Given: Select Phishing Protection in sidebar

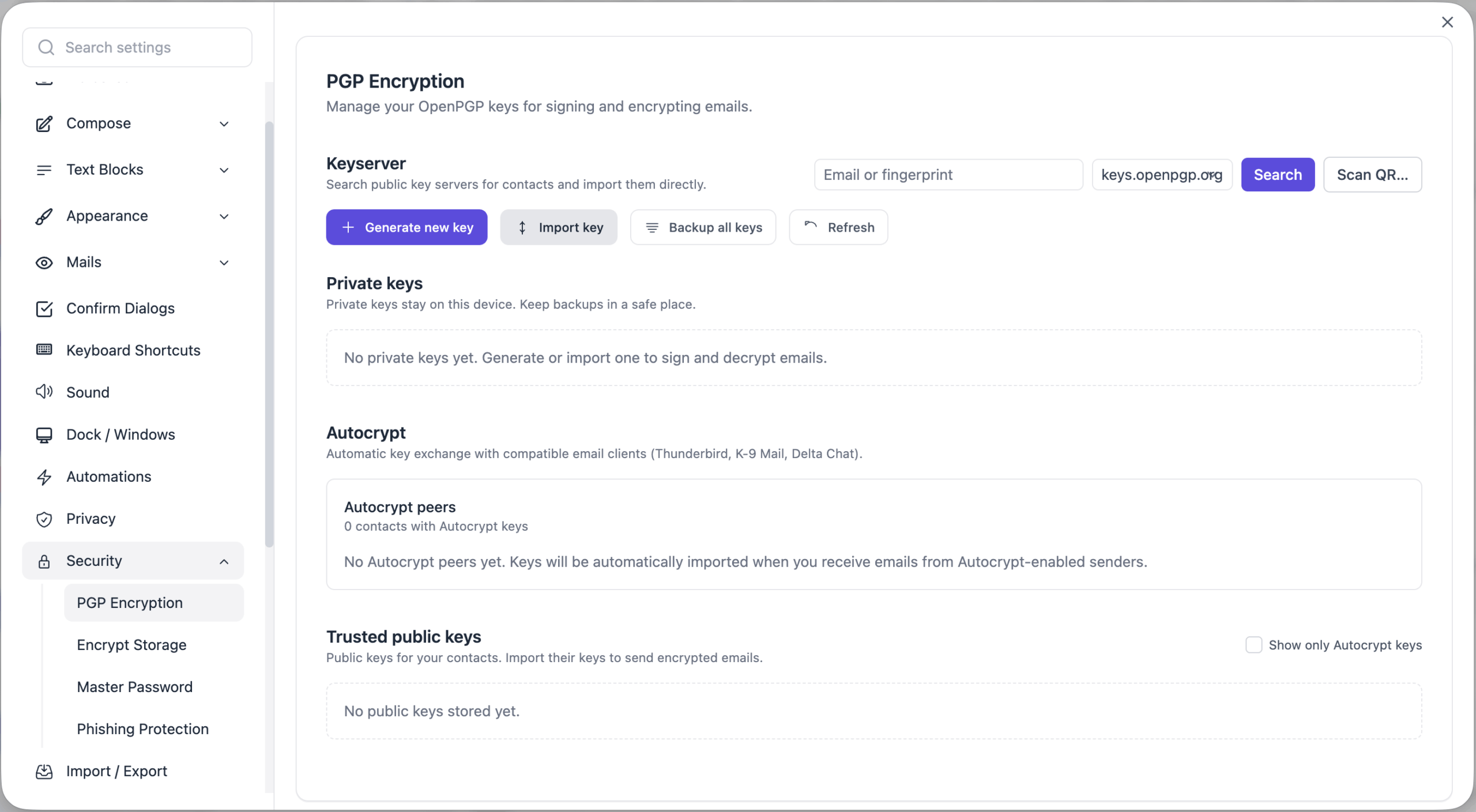Looking at the screenshot, I should (x=142, y=729).
